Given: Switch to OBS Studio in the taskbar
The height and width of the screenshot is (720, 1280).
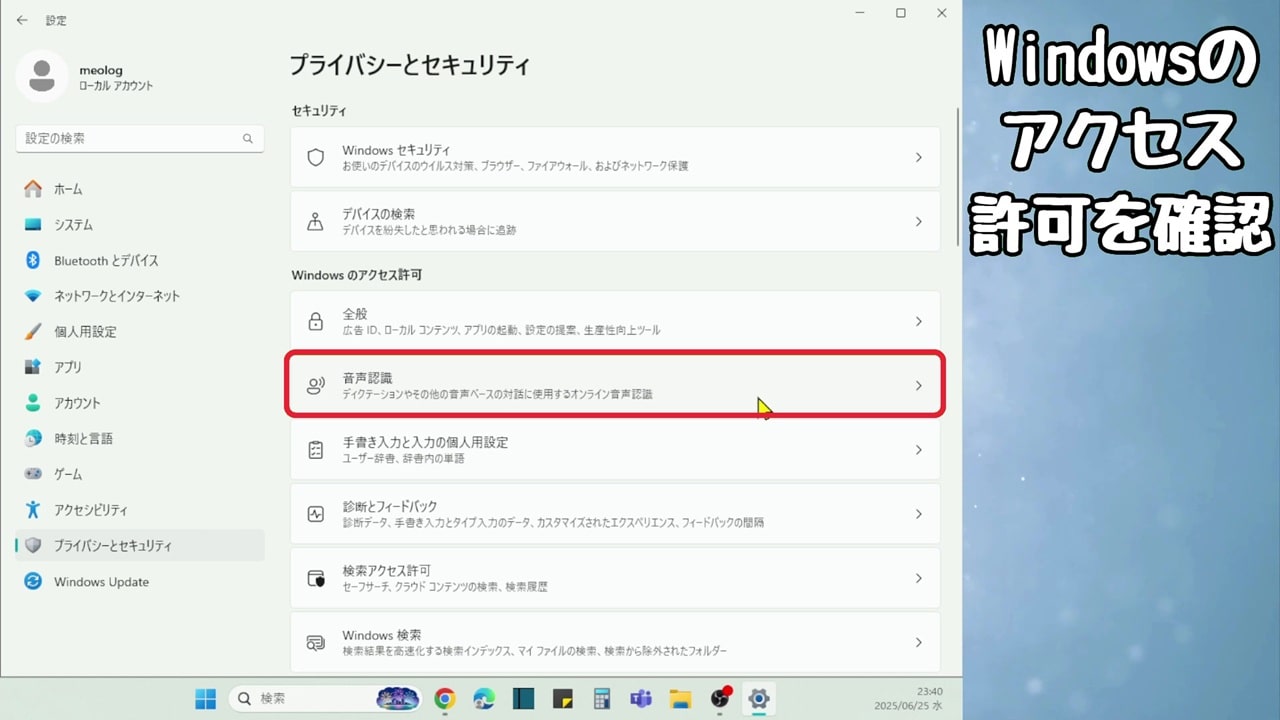Looking at the screenshot, I should 720,699.
